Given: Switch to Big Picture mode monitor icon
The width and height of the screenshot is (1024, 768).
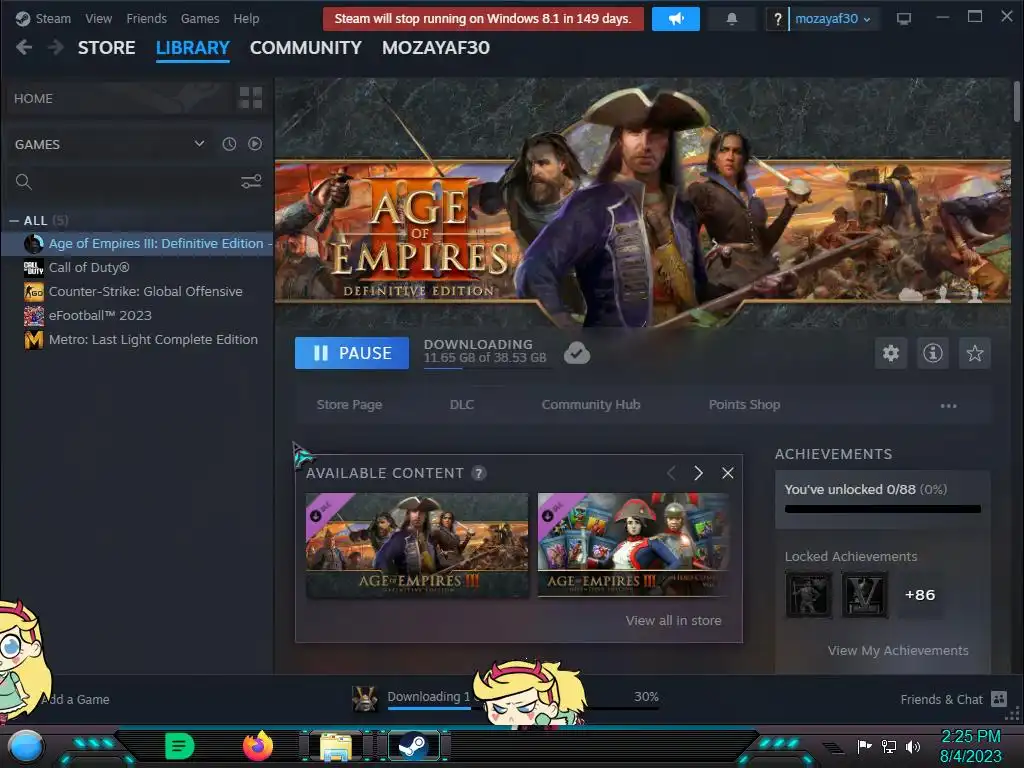Looking at the screenshot, I should (x=904, y=18).
